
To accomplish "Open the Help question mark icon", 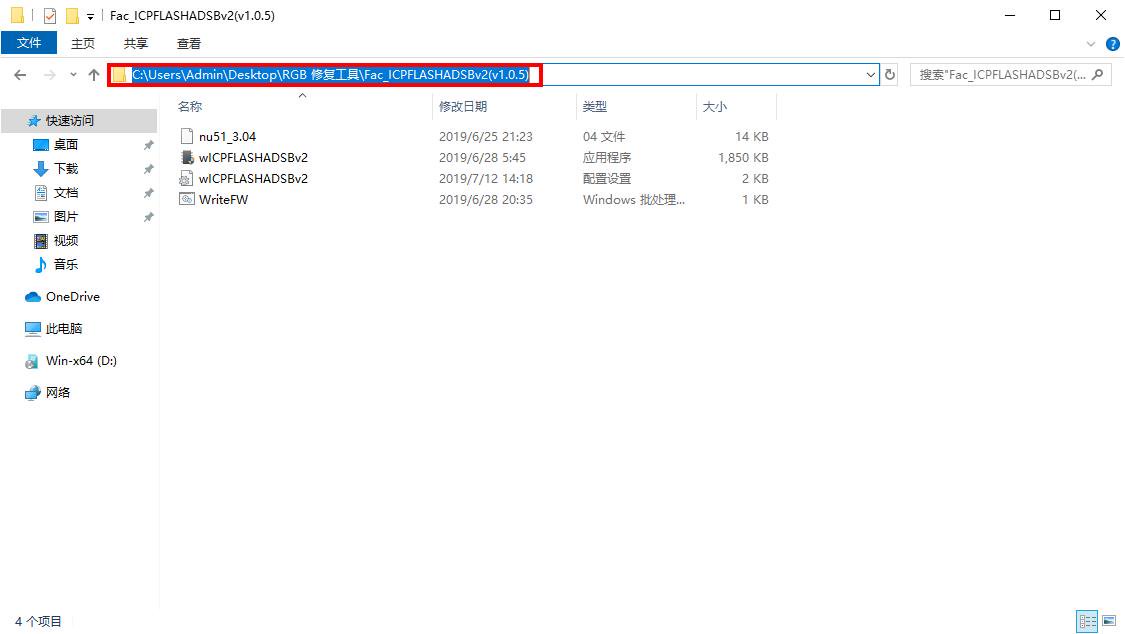I will pyautogui.click(x=1112, y=44).
